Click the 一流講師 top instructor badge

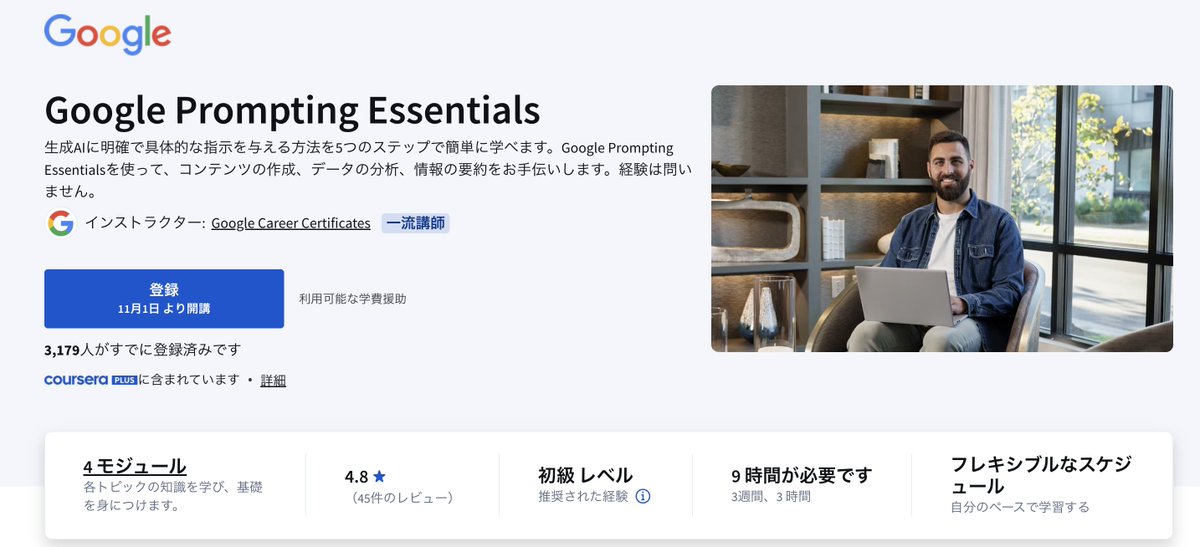416,223
